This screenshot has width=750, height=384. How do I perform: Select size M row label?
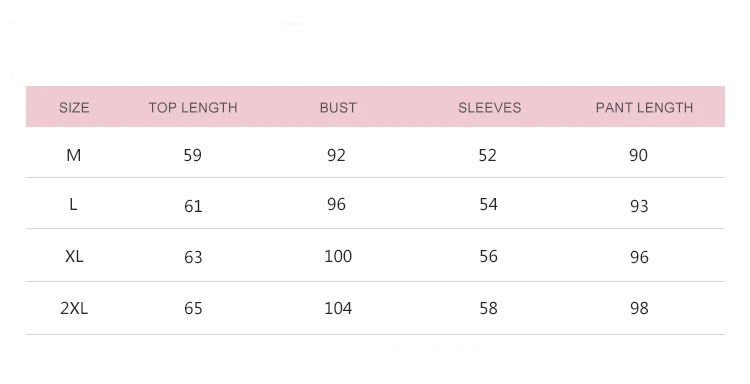[74, 155]
